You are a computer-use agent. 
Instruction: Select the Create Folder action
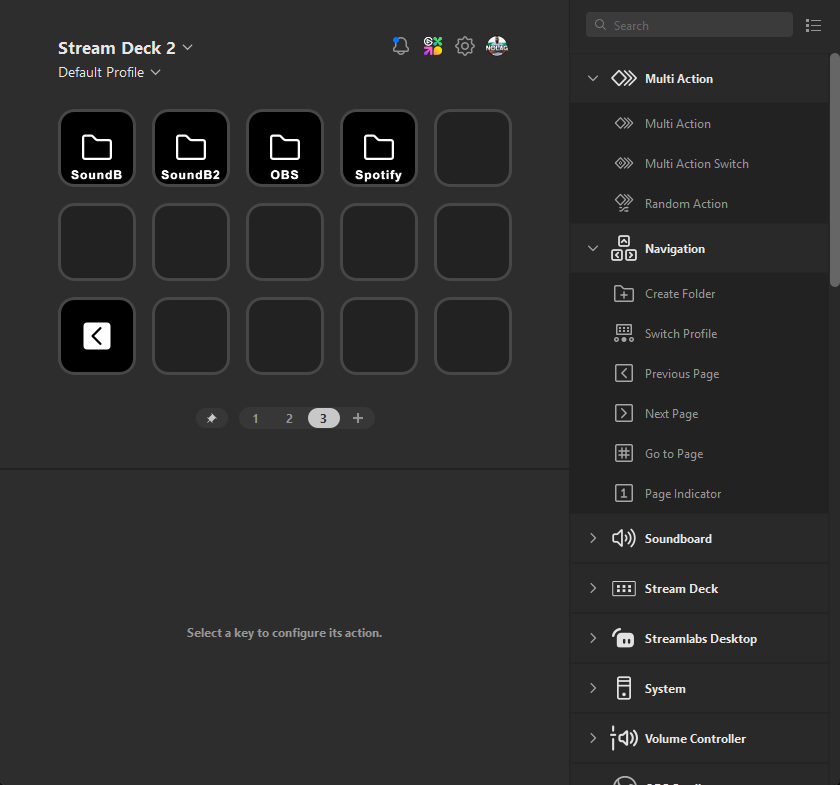[700, 294]
